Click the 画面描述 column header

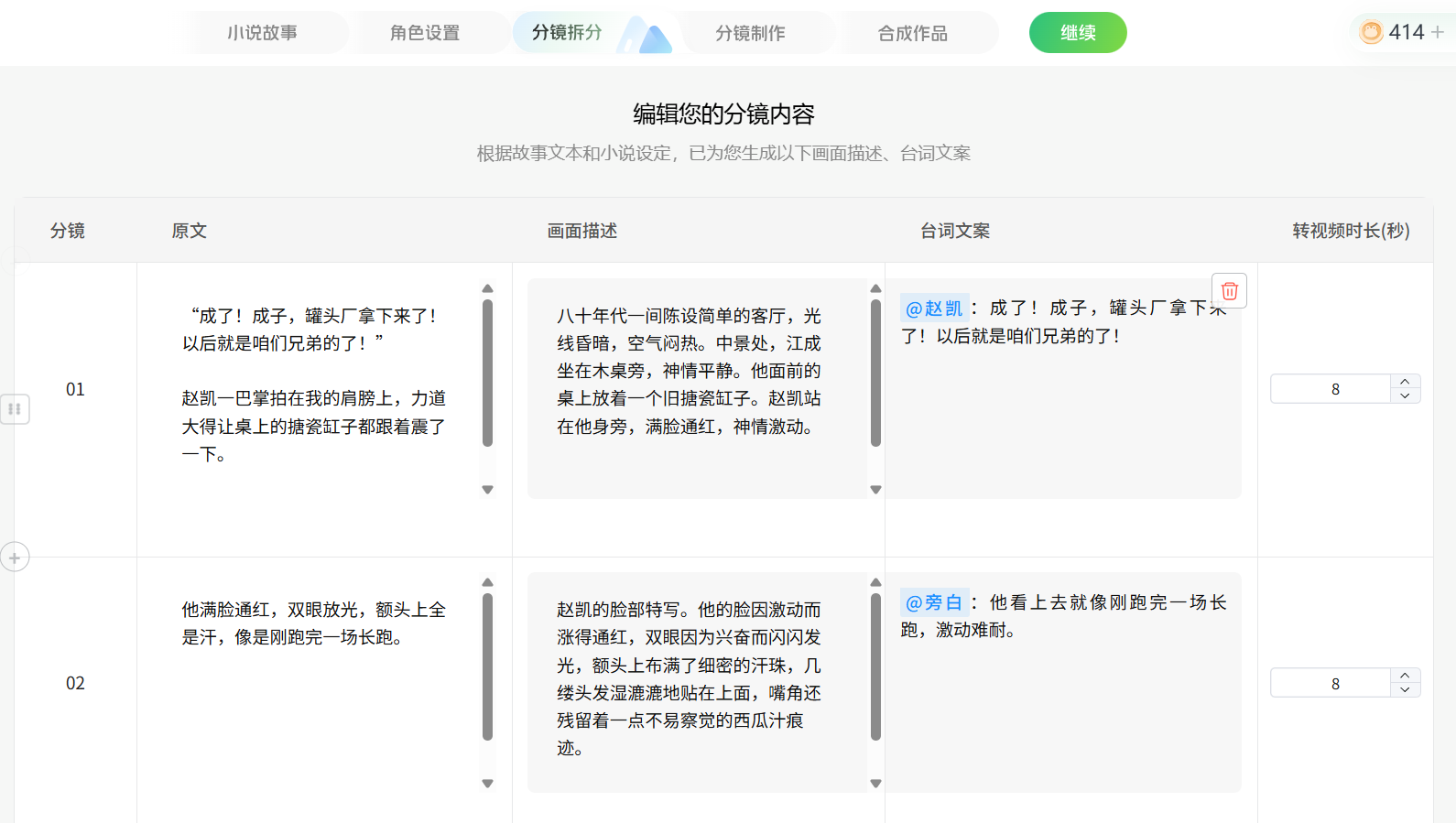point(582,231)
